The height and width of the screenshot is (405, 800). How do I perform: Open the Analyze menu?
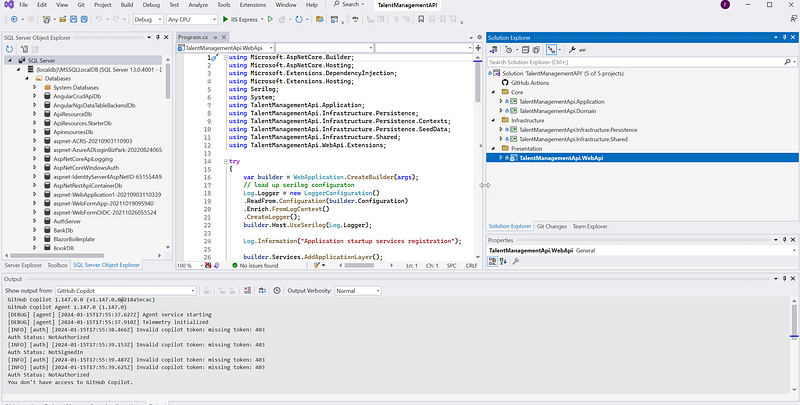coord(198,5)
